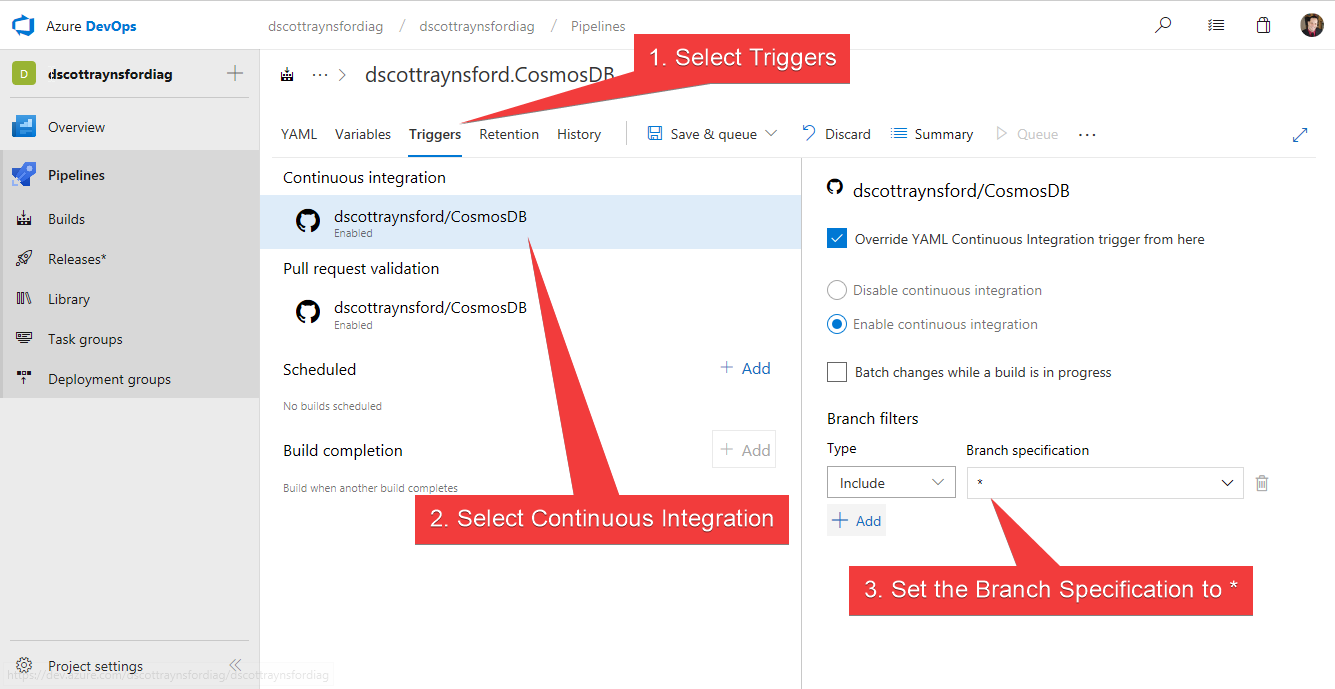
Task: Click the search magnifier icon in header
Action: click(x=1163, y=26)
